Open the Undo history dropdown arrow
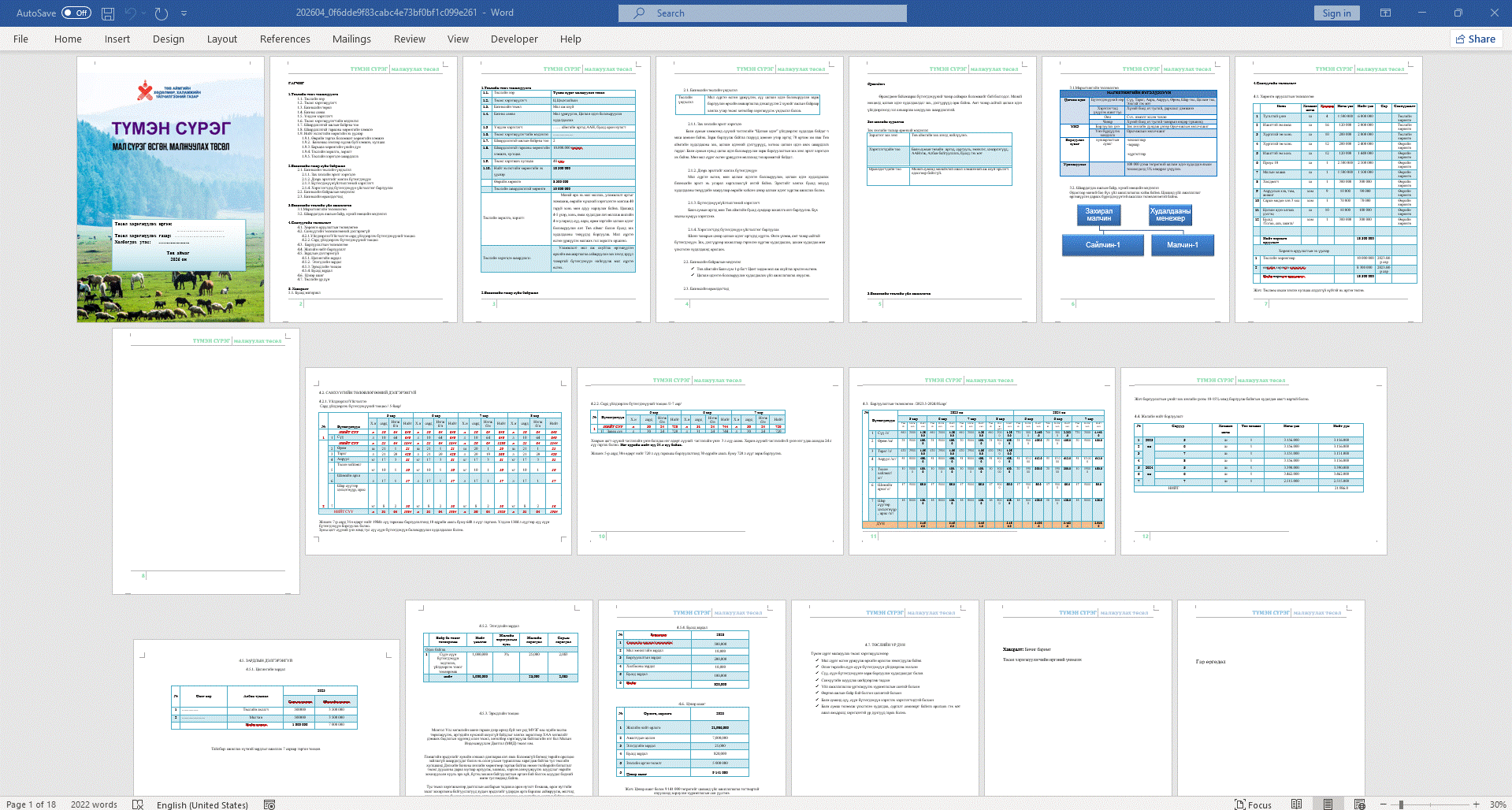 (x=145, y=13)
